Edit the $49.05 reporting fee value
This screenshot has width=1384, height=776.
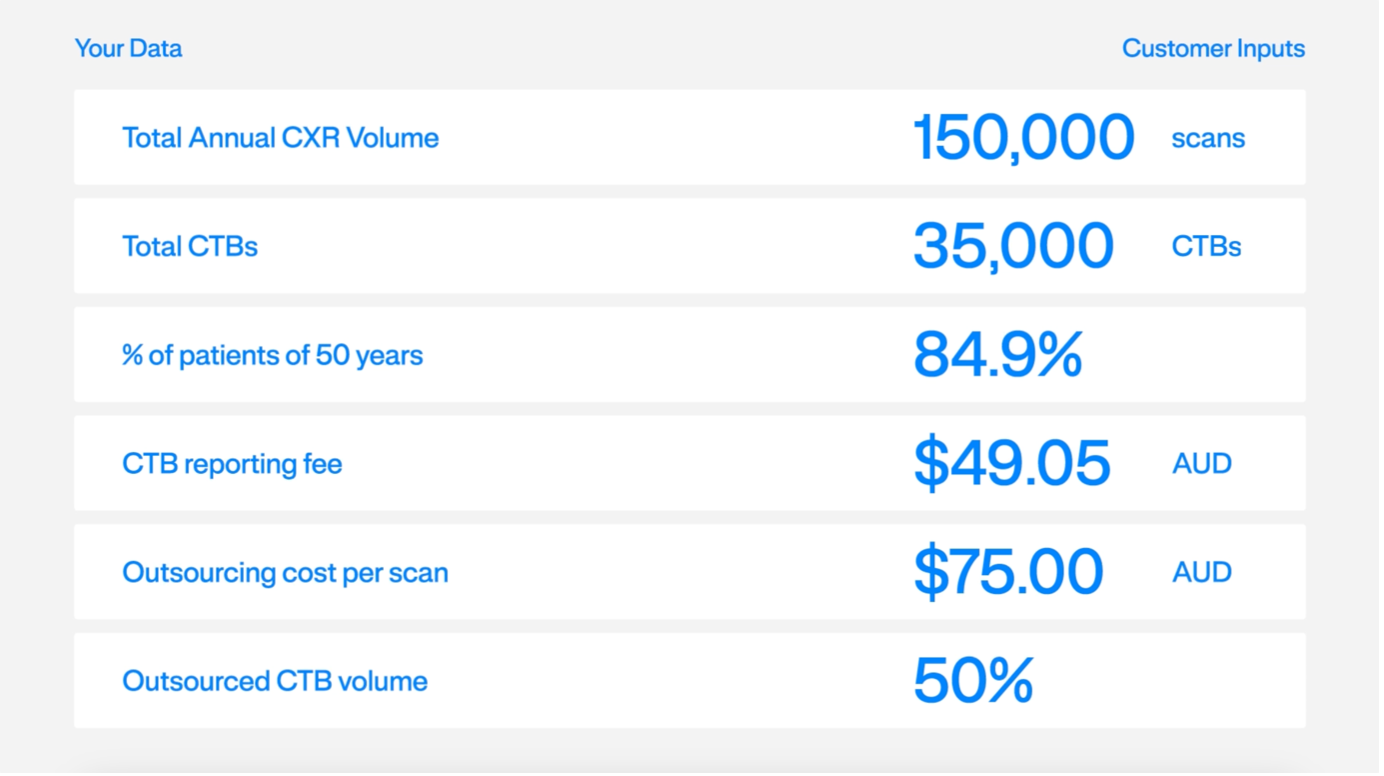pos(1011,463)
